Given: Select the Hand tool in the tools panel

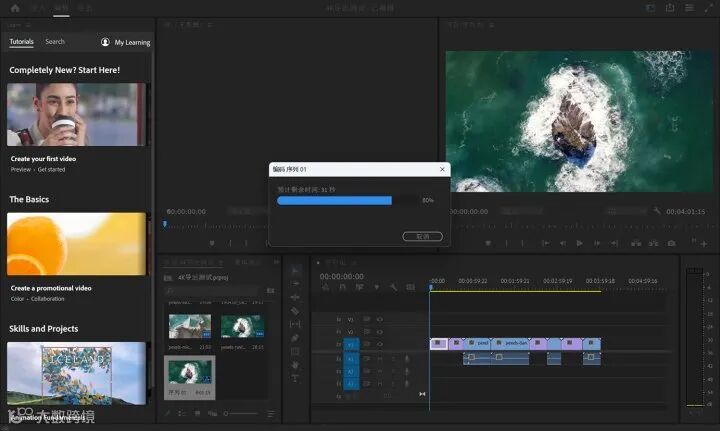Looking at the screenshot, I should [x=296, y=365].
